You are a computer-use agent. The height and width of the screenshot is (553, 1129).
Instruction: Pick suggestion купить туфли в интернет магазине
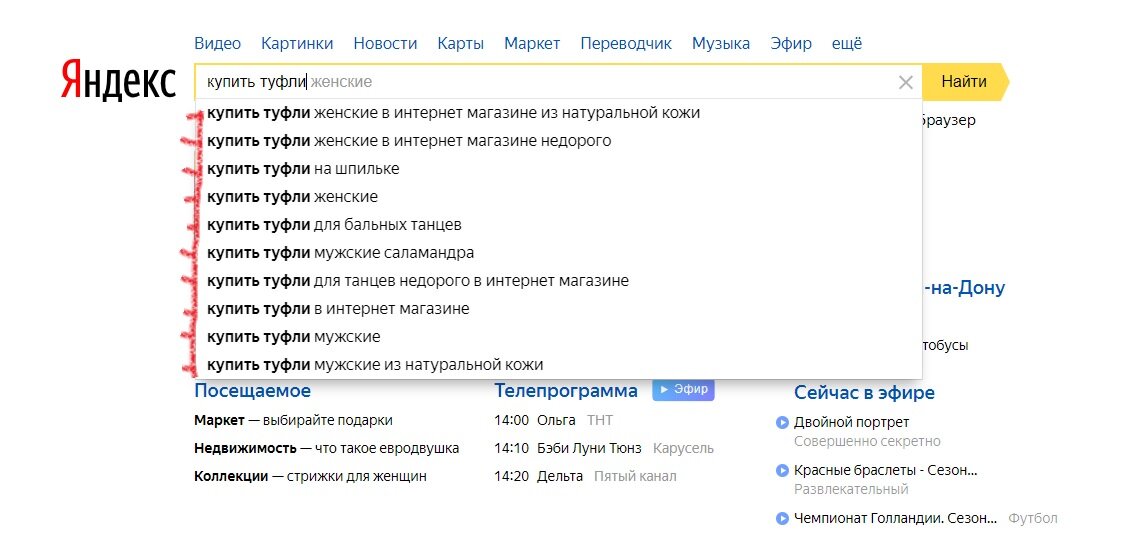(x=558, y=309)
